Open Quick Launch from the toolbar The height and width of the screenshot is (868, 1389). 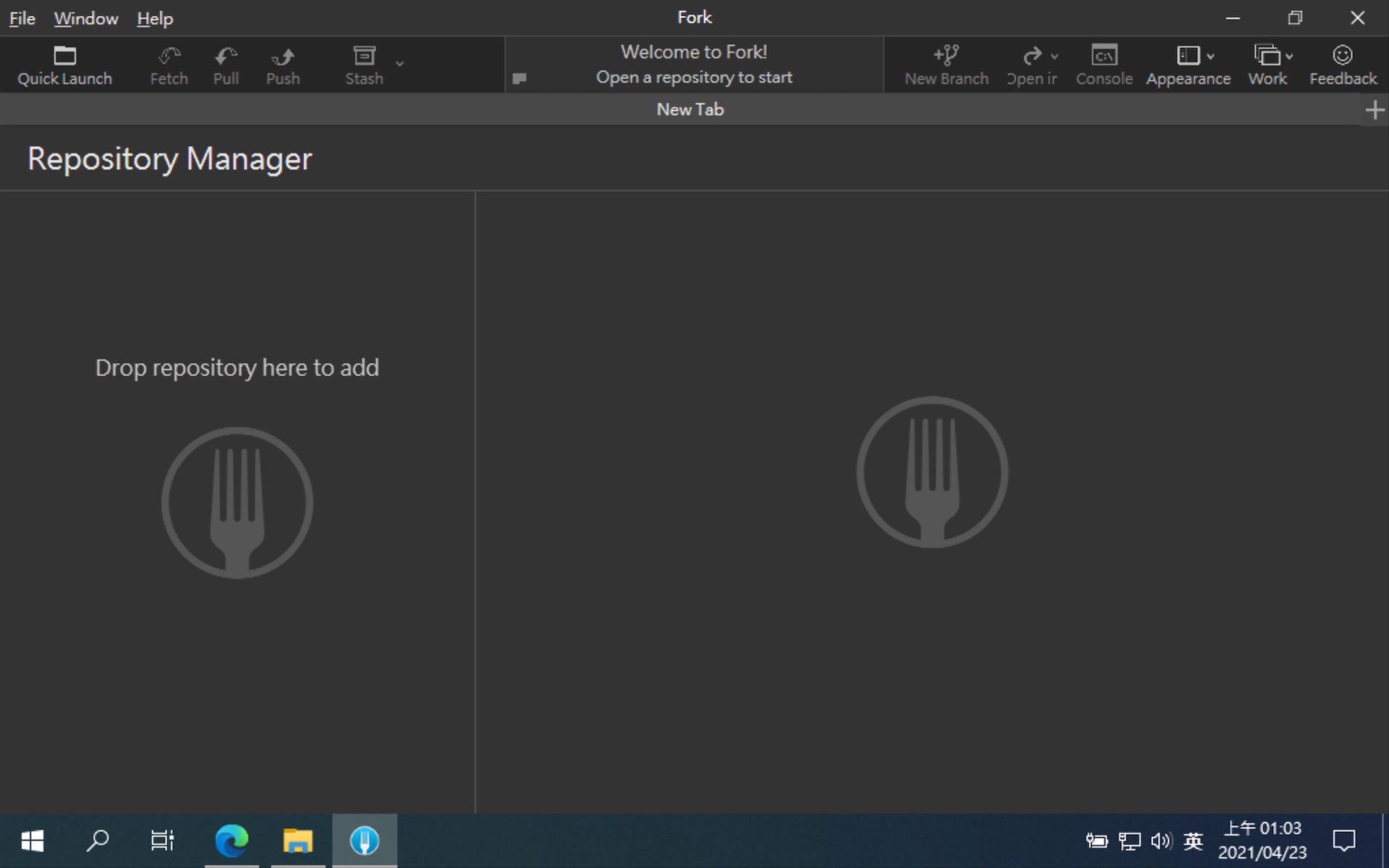coord(64,65)
